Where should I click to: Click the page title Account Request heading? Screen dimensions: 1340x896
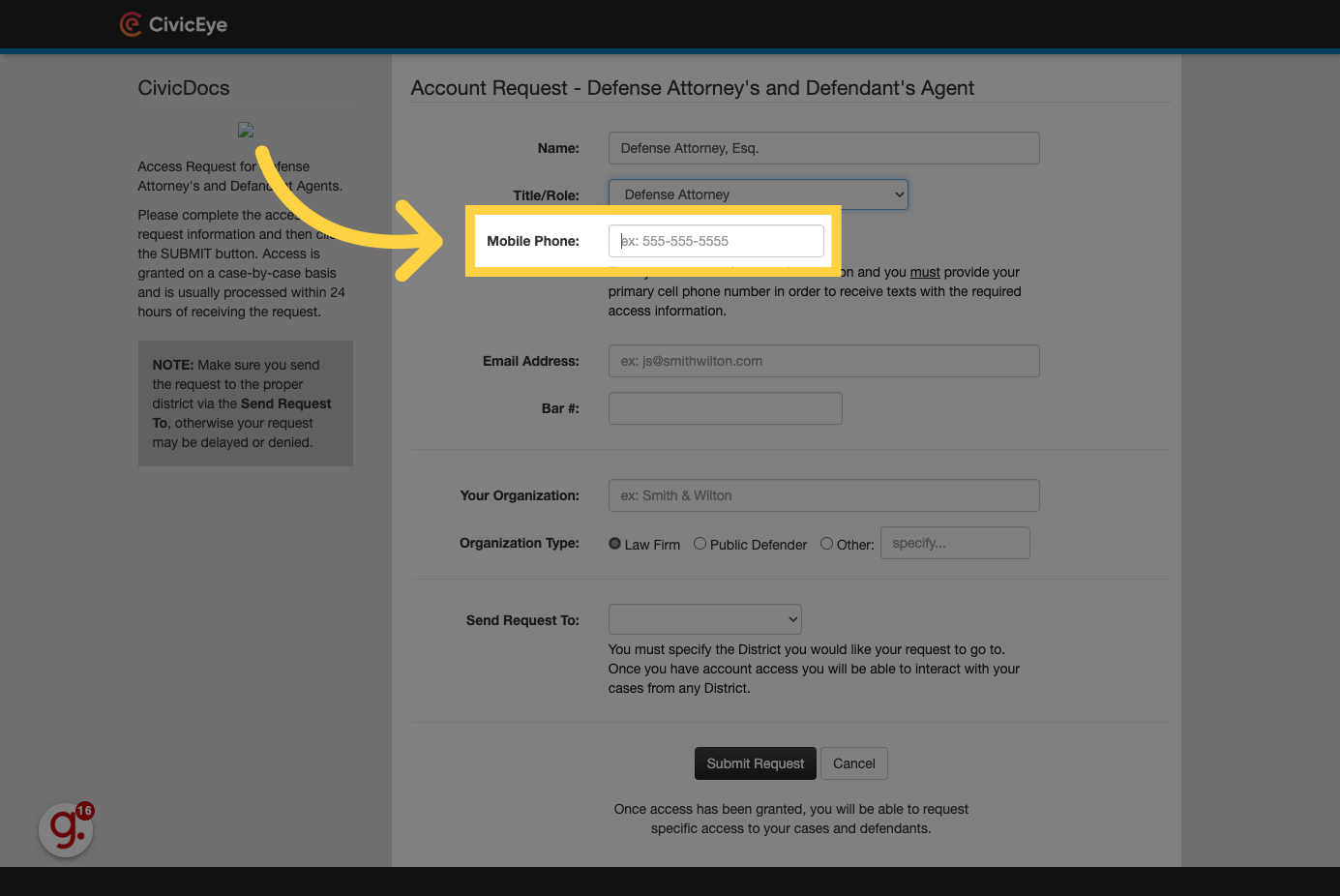tap(692, 88)
